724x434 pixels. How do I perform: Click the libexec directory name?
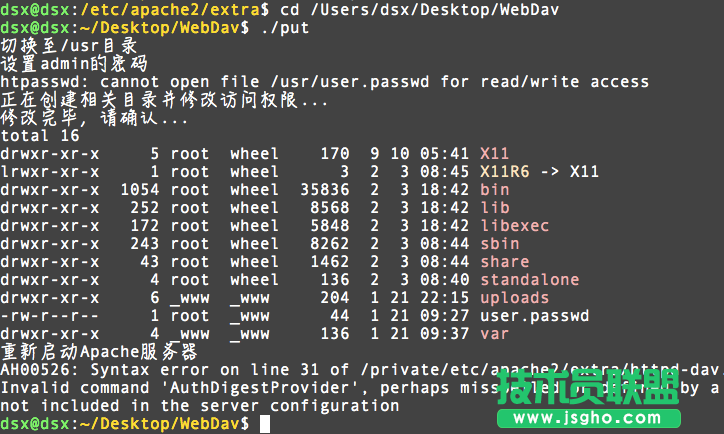coord(514,226)
